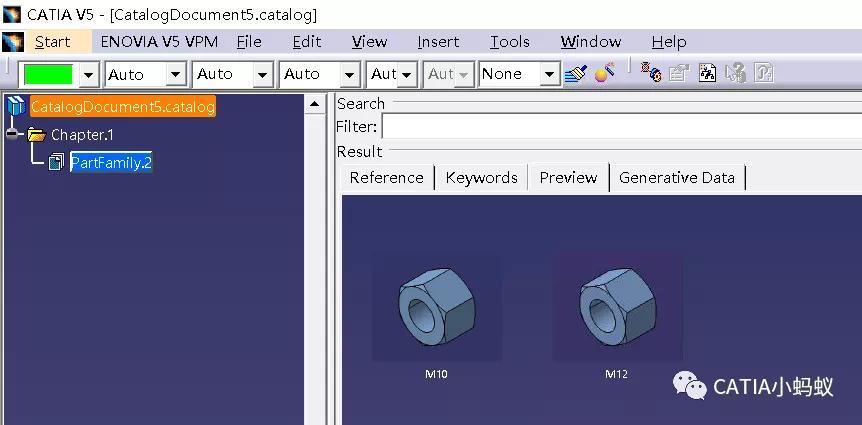
Task: Open the Edit menu
Action: (307, 42)
